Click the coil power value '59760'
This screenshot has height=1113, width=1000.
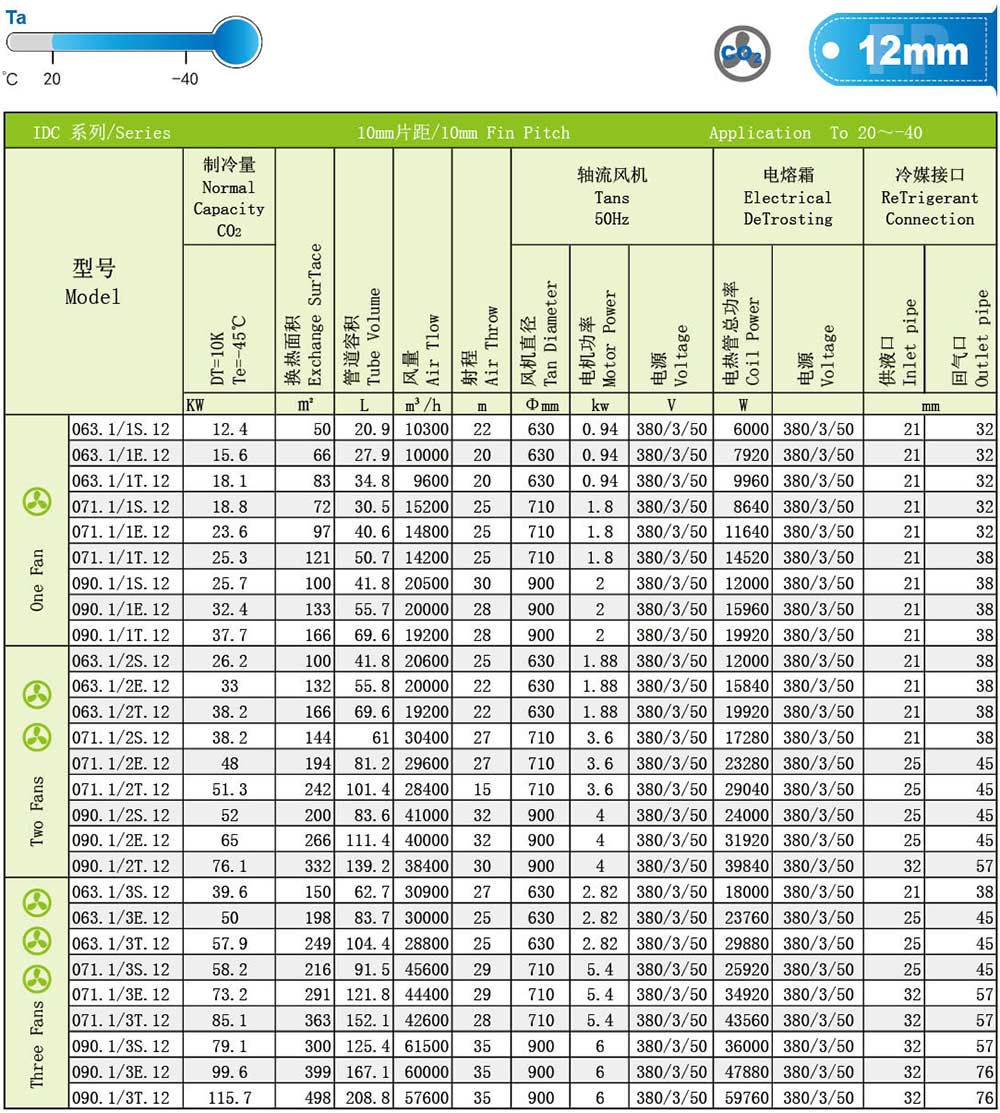point(746,1098)
